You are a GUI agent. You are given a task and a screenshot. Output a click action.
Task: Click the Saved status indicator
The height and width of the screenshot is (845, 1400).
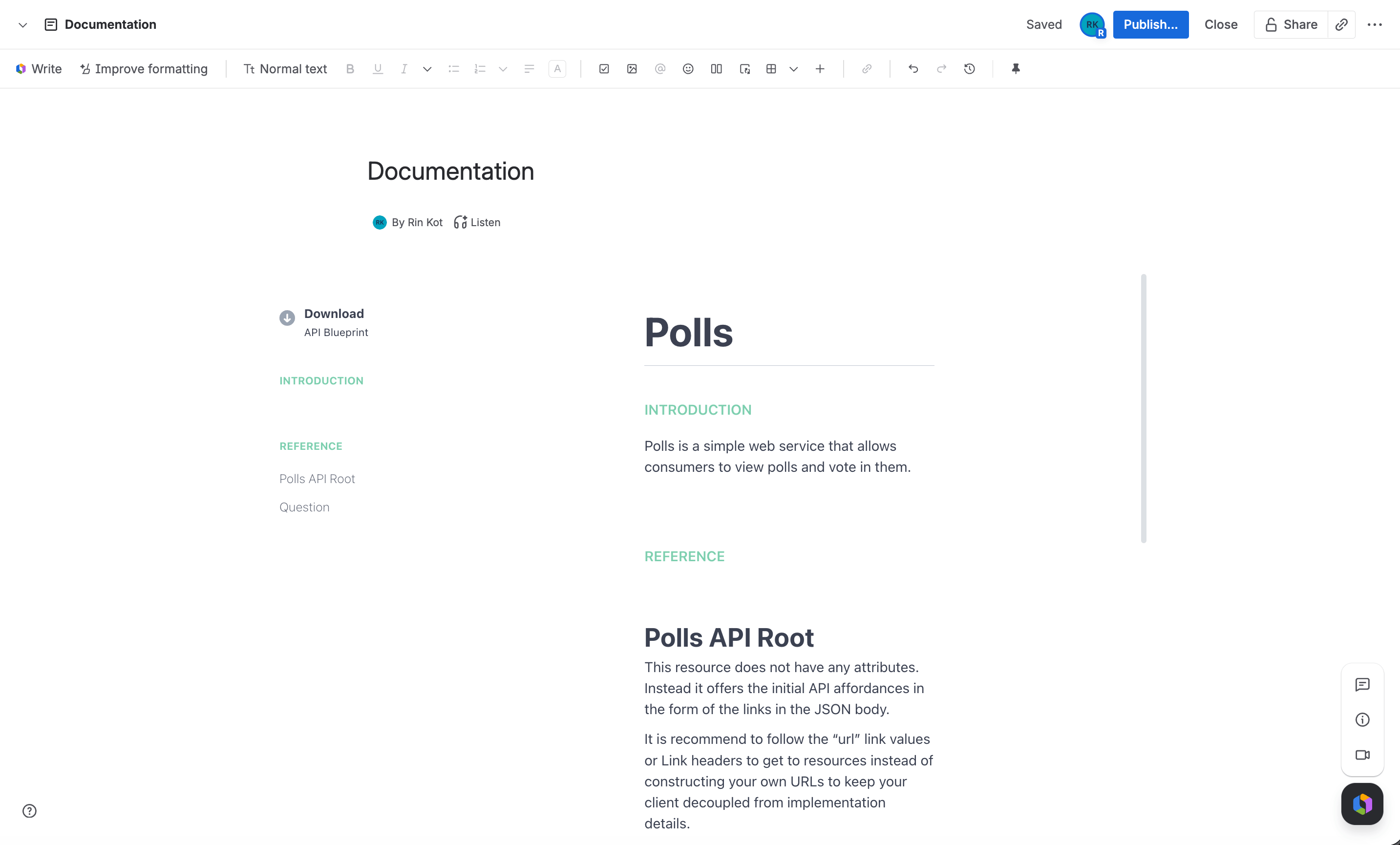tap(1044, 24)
